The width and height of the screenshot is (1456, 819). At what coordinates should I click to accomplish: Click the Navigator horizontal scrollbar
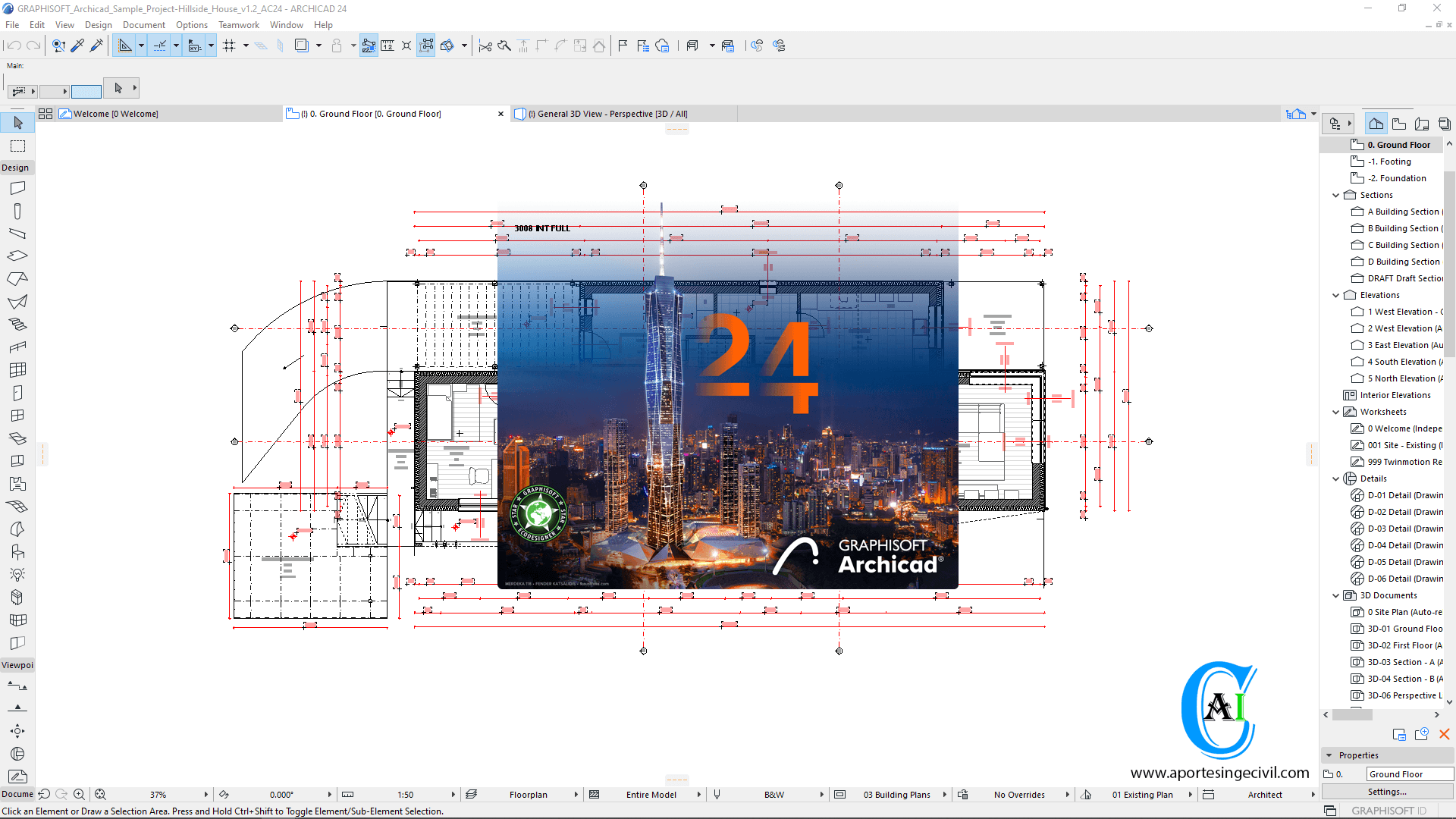click(x=1352, y=714)
